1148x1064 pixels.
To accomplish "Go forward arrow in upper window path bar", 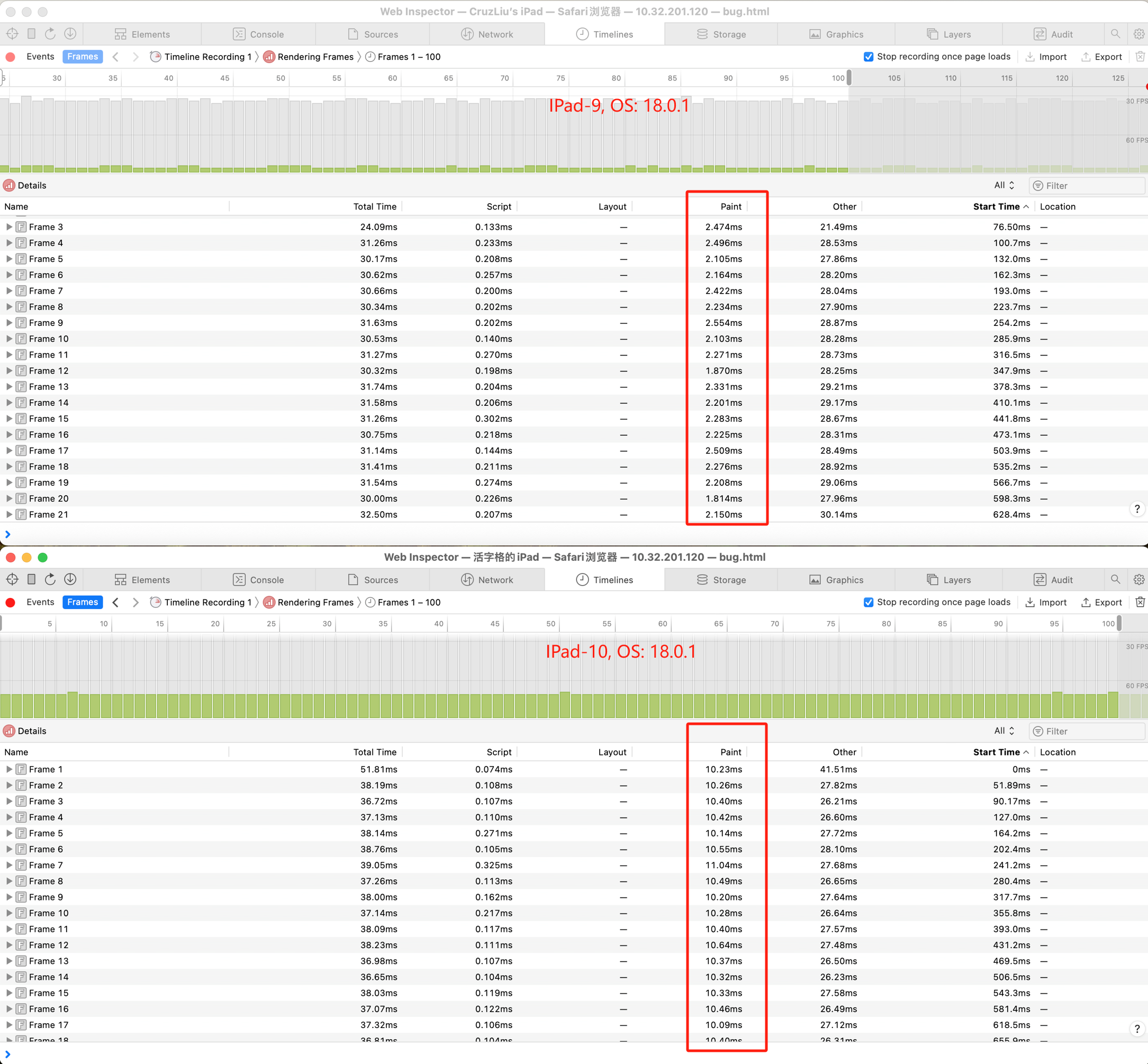I will [135, 57].
